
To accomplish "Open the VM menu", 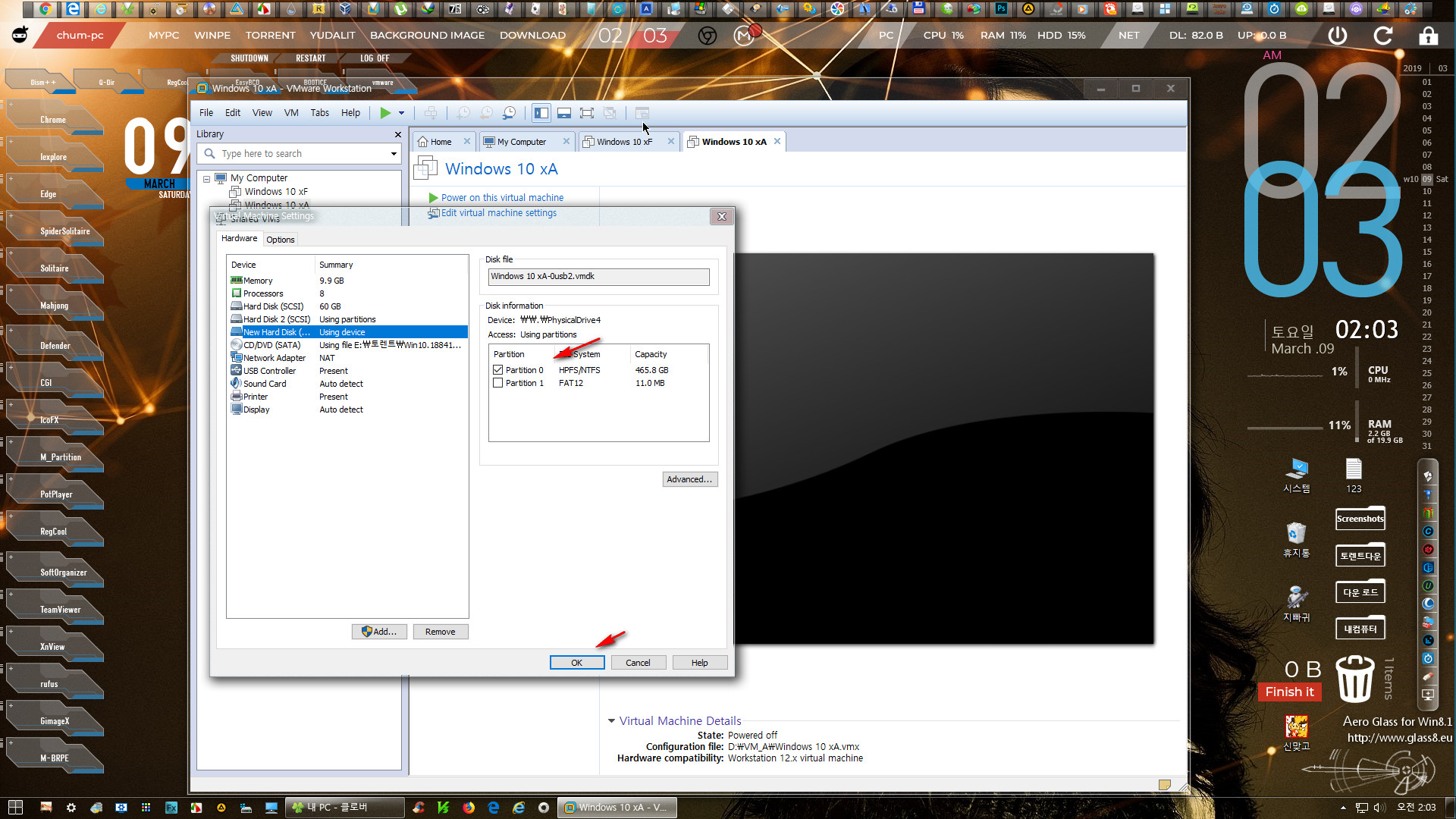I will (x=291, y=113).
